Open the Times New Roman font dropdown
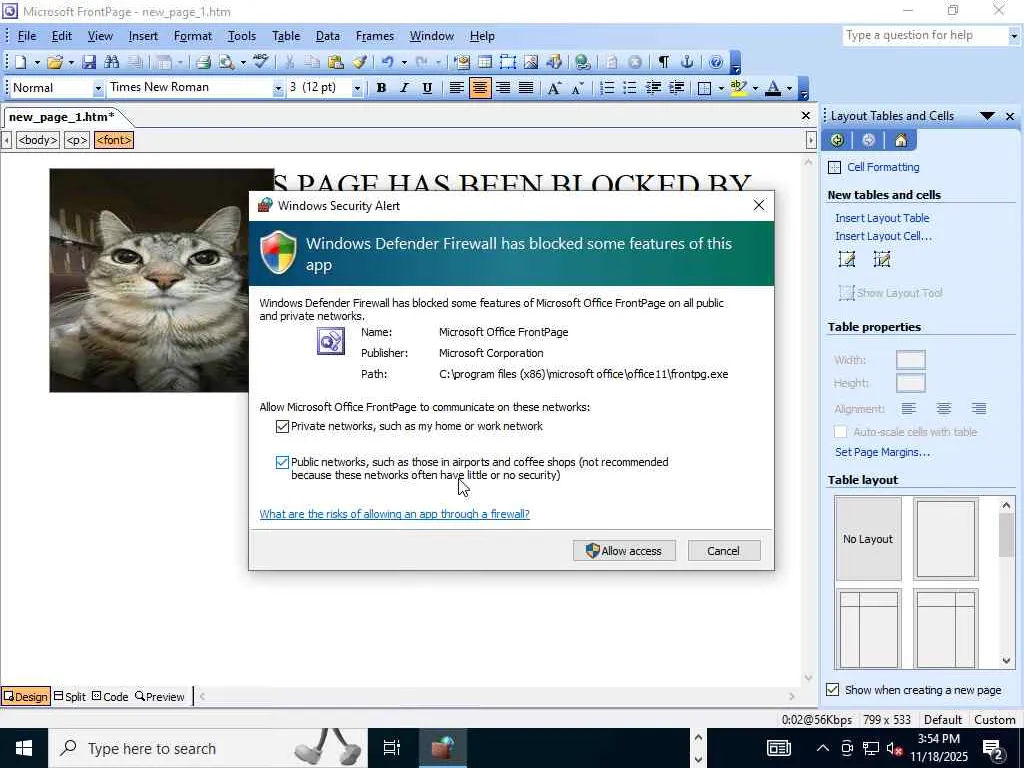 278,88
